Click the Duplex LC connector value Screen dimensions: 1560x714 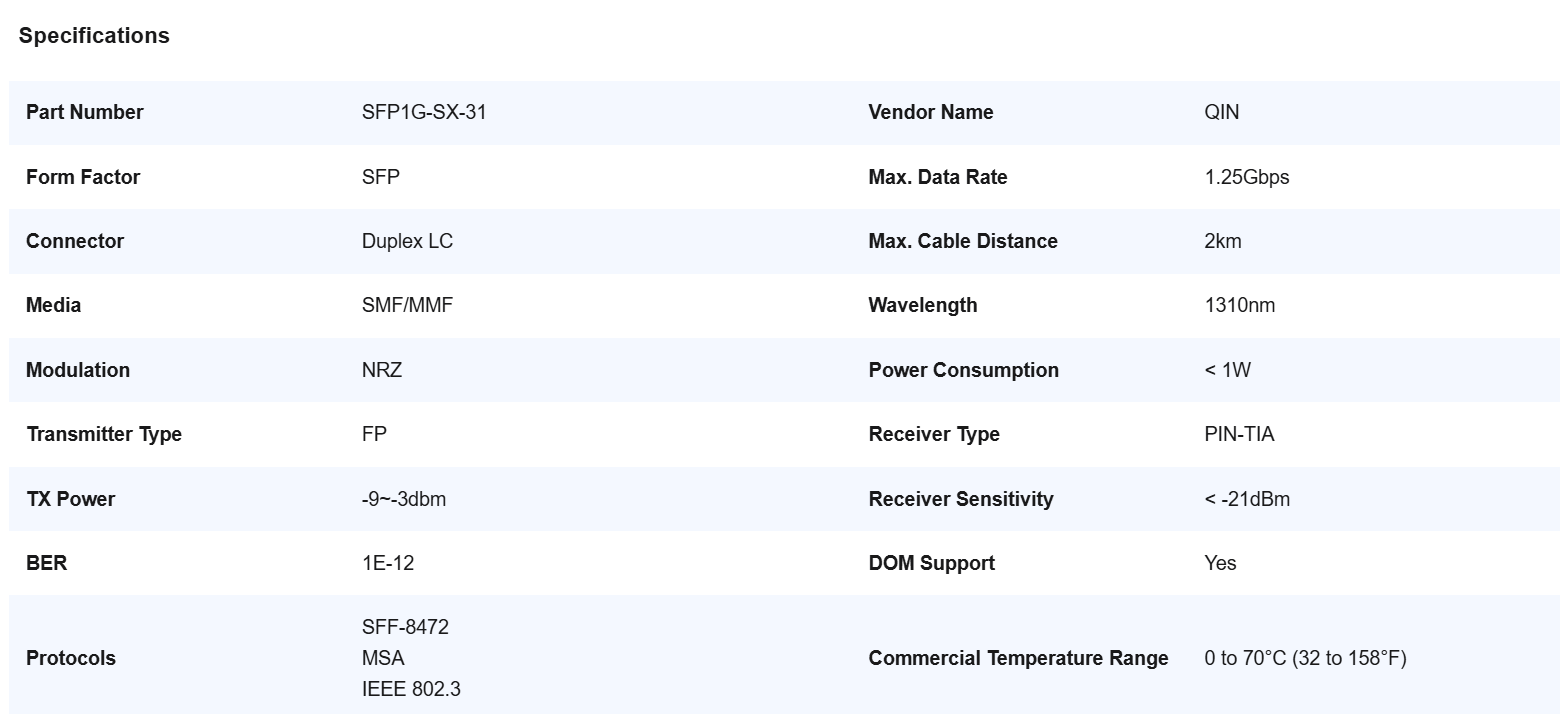pos(407,241)
